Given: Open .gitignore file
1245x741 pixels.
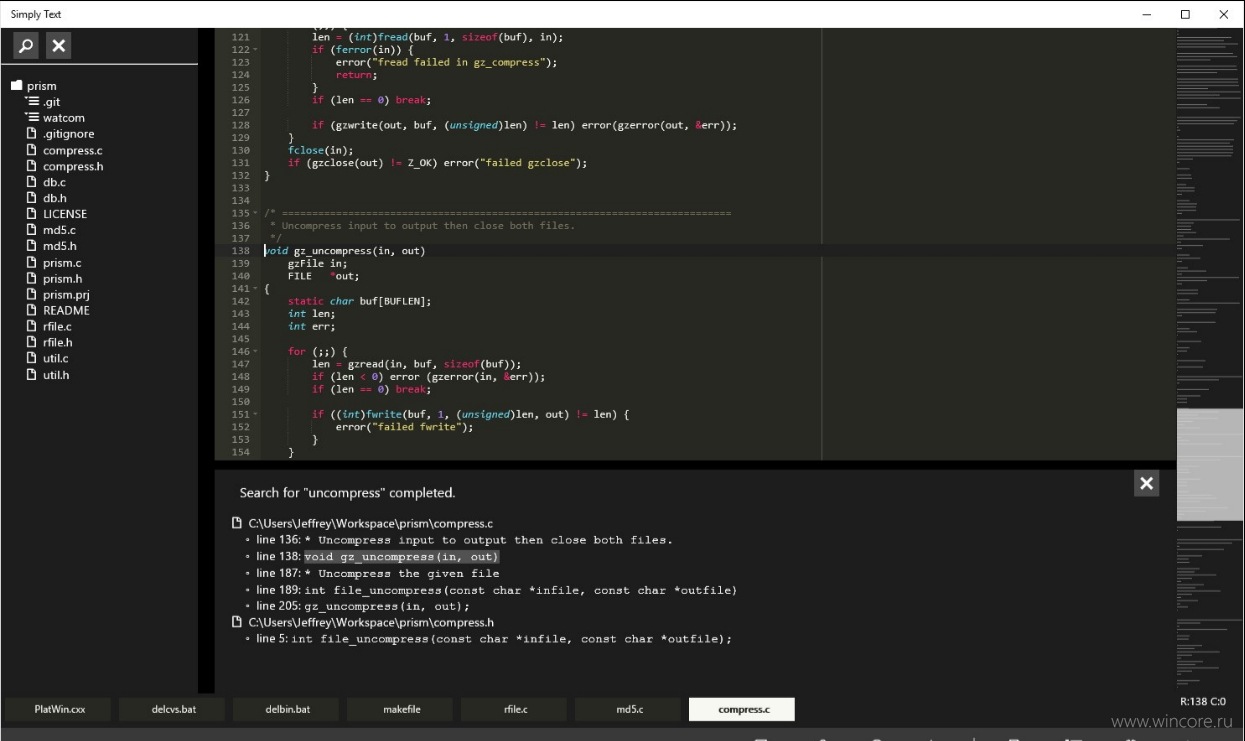Looking at the screenshot, I should (x=68, y=134).
